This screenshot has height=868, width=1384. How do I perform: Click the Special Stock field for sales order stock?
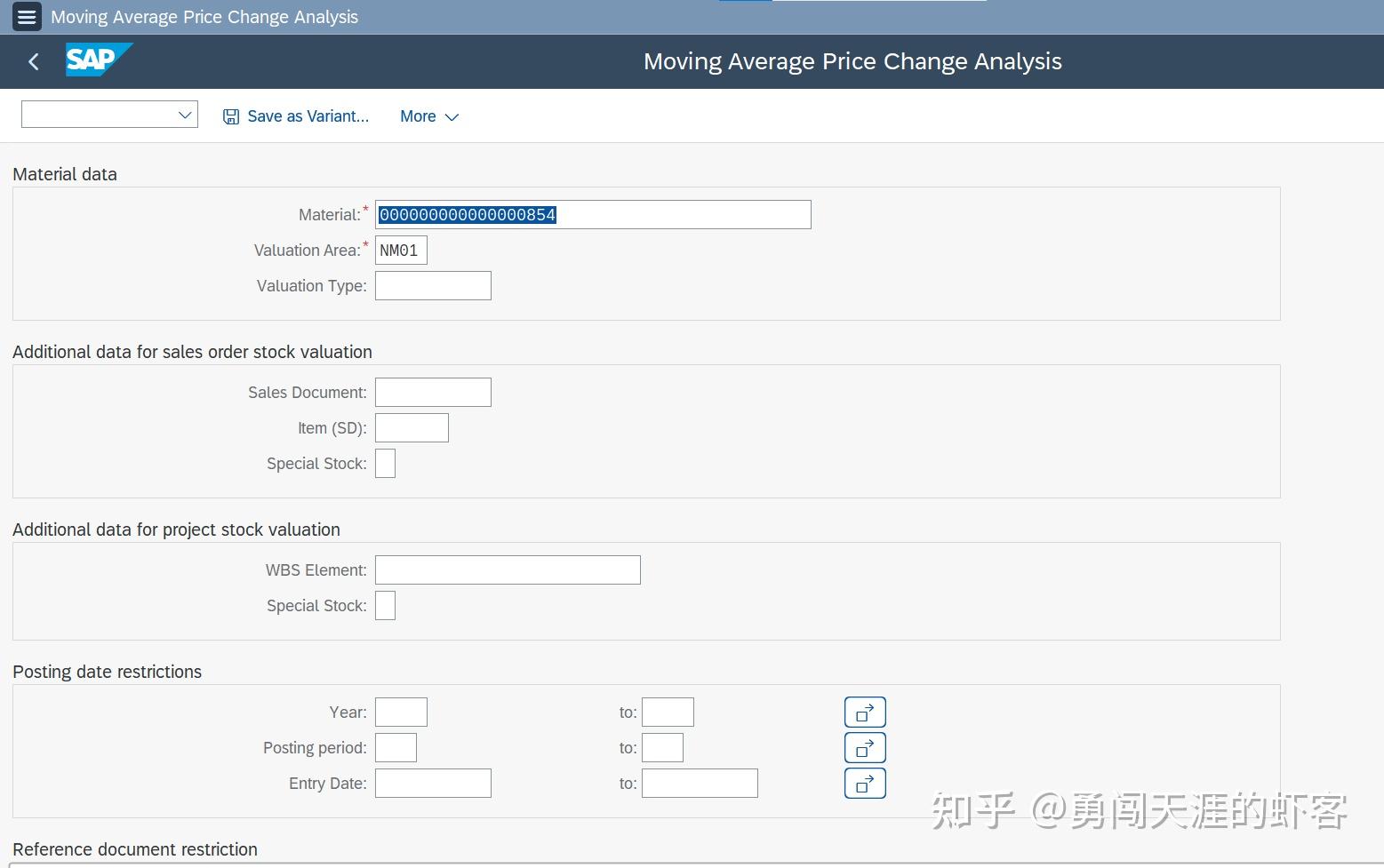pyautogui.click(x=385, y=463)
